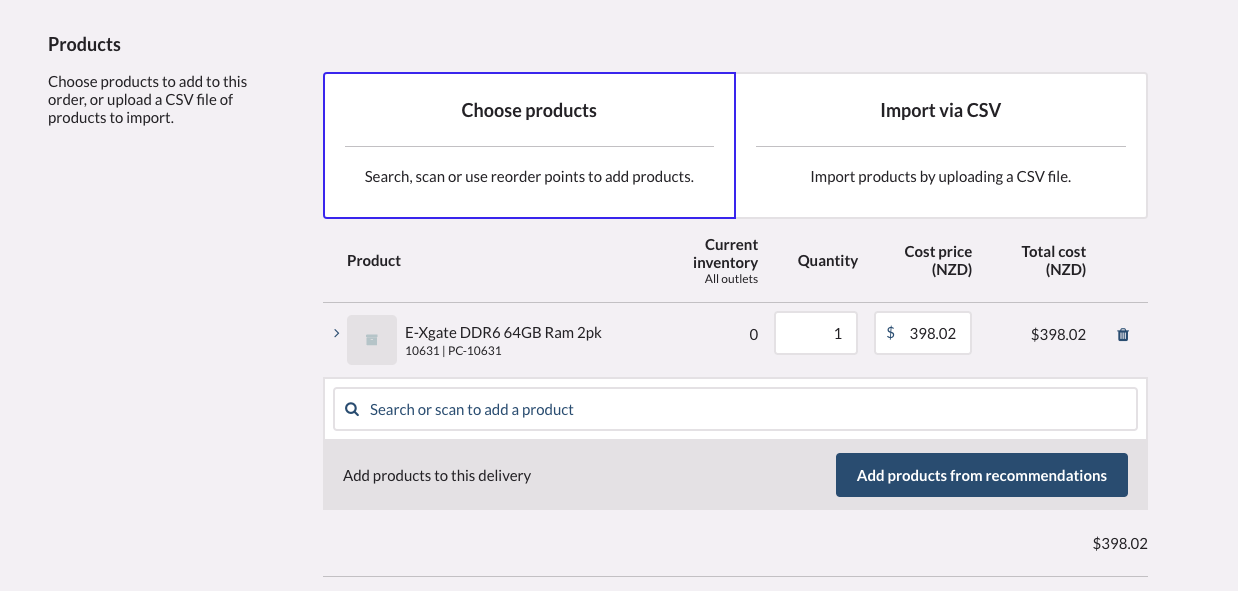The width and height of the screenshot is (1238, 591).
Task: Click the search magnifying glass icon
Action: (351, 409)
